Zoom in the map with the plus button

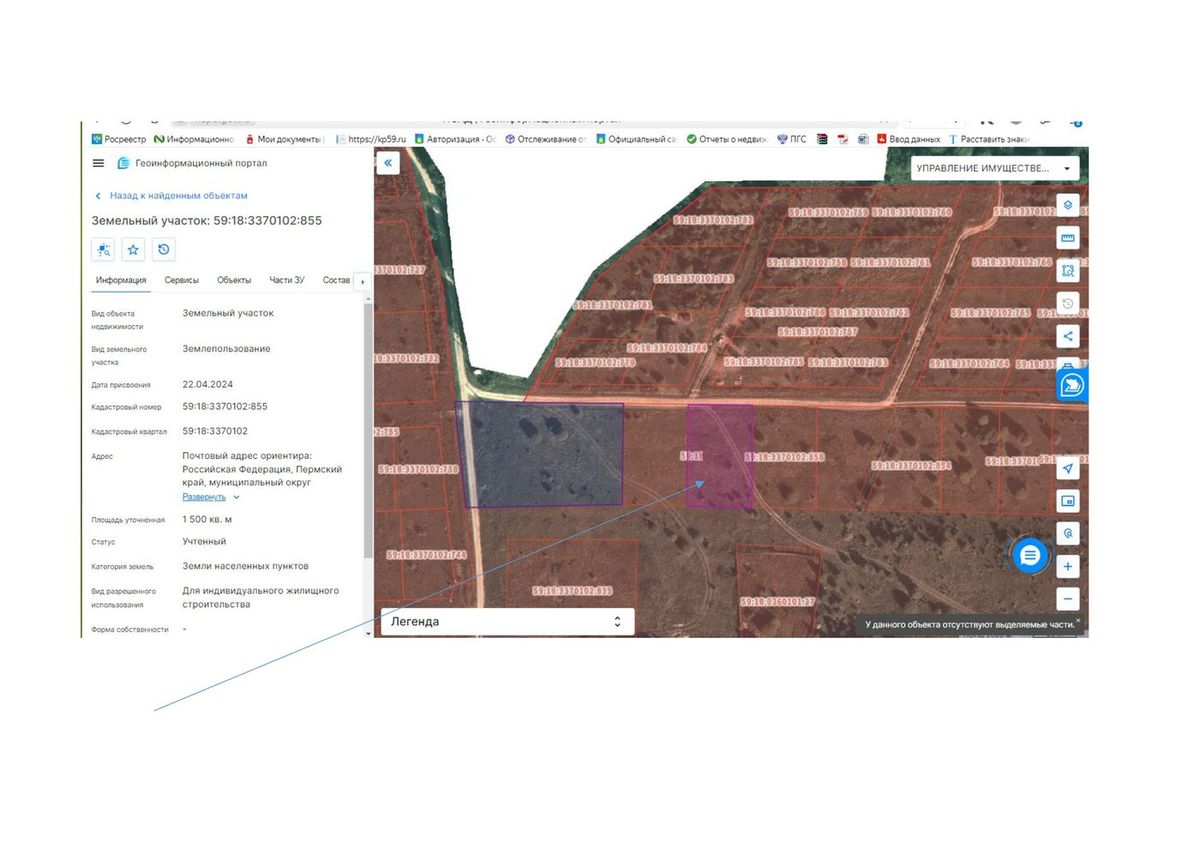point(1068,567)
